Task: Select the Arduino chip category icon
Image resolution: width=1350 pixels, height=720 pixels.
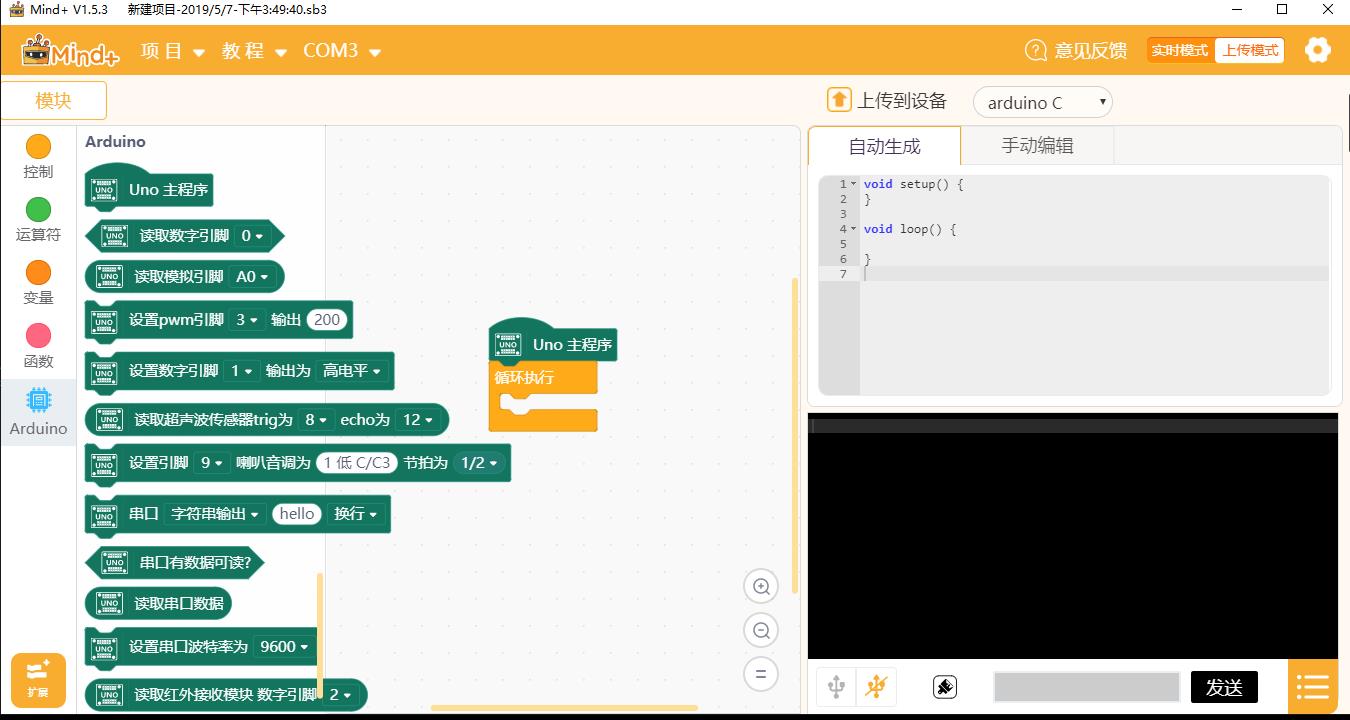Action: pos(38,400)
